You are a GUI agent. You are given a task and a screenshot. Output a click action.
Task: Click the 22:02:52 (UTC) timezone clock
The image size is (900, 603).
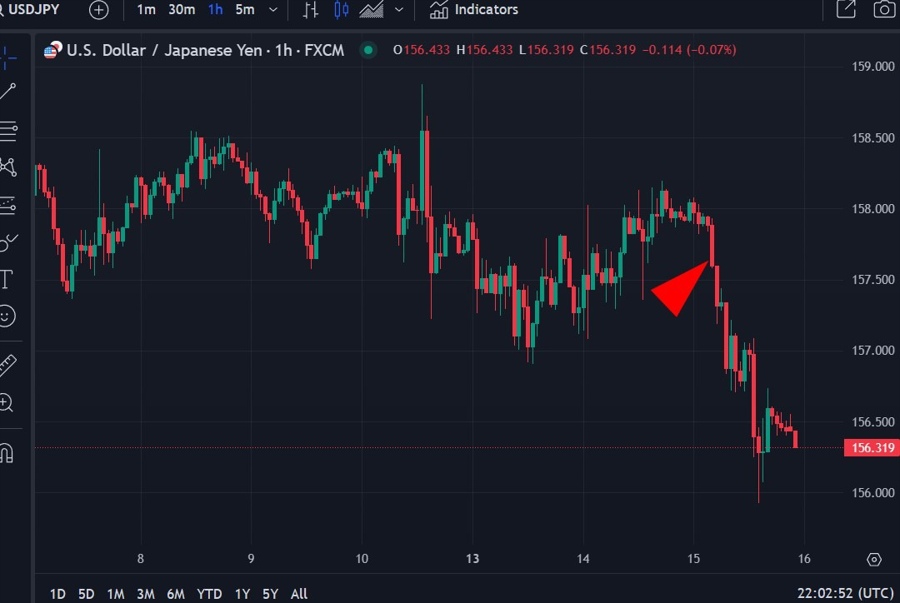pos(845,593)
